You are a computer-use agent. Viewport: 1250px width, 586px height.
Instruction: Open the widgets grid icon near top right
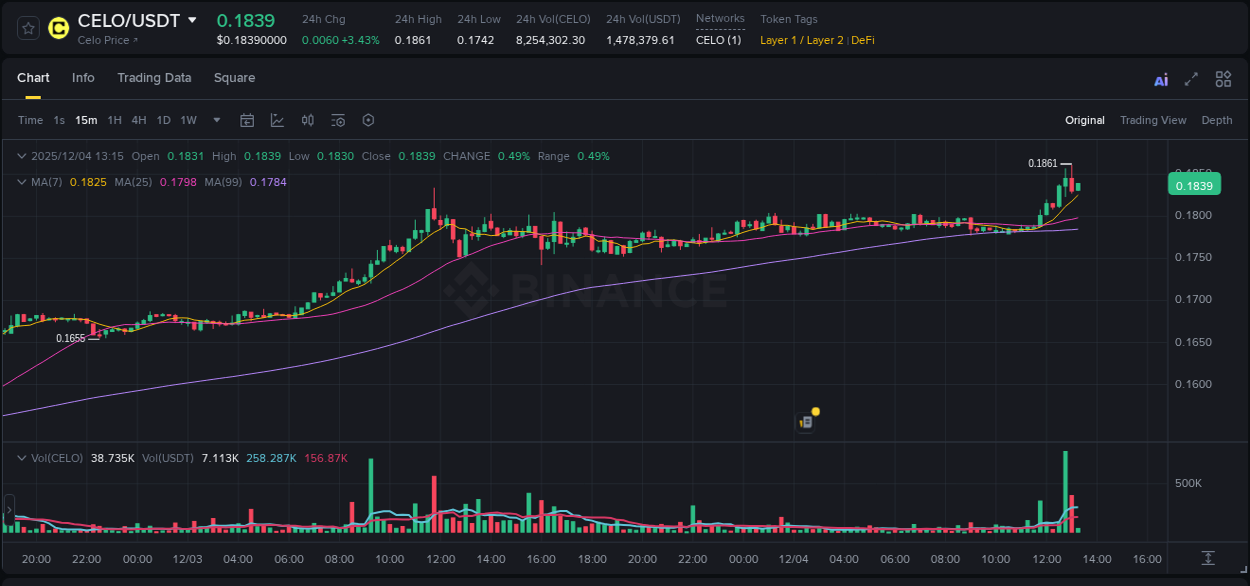(1223, 78)
